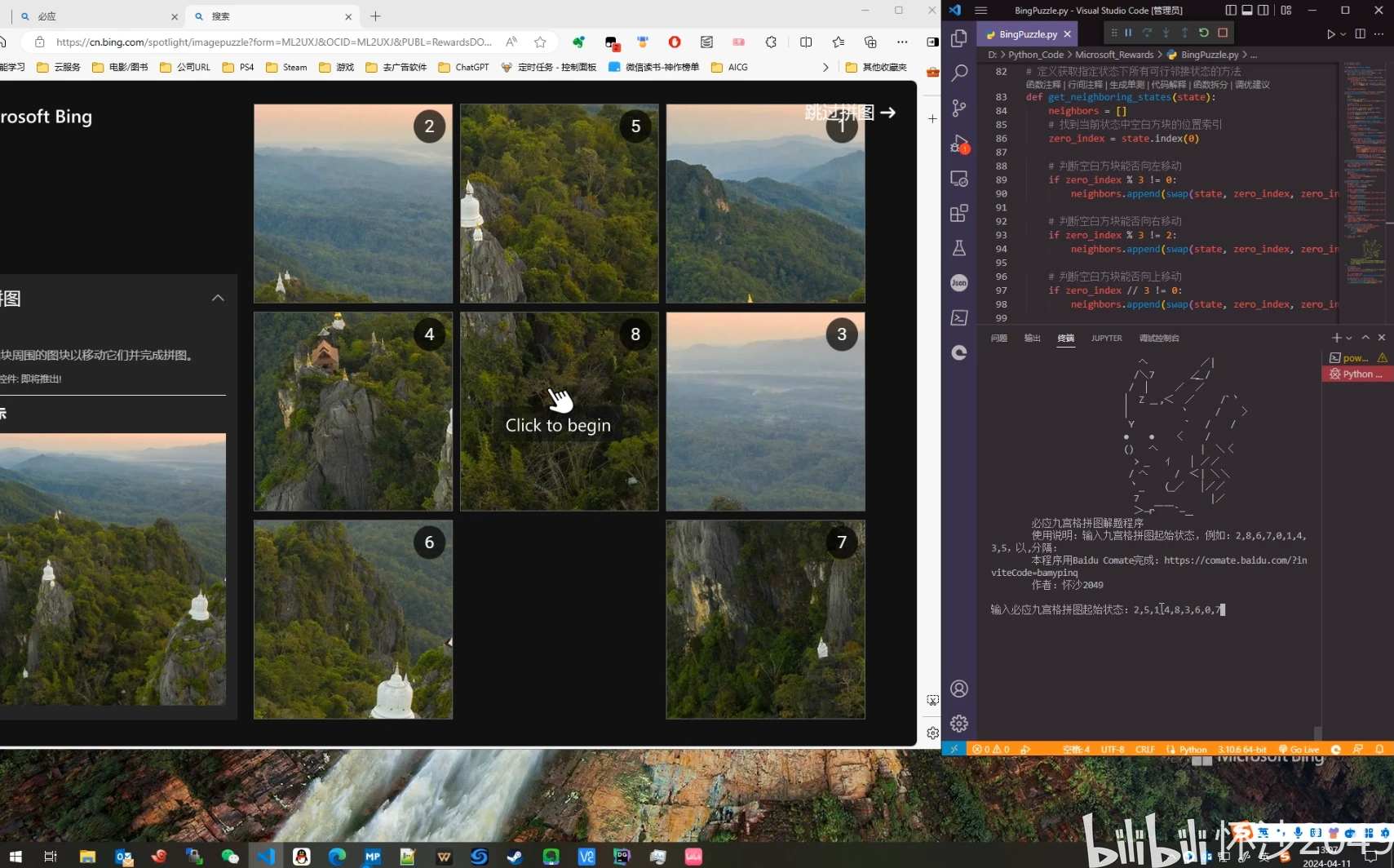Change line endings via CRLF status item

coord(1145,750)
